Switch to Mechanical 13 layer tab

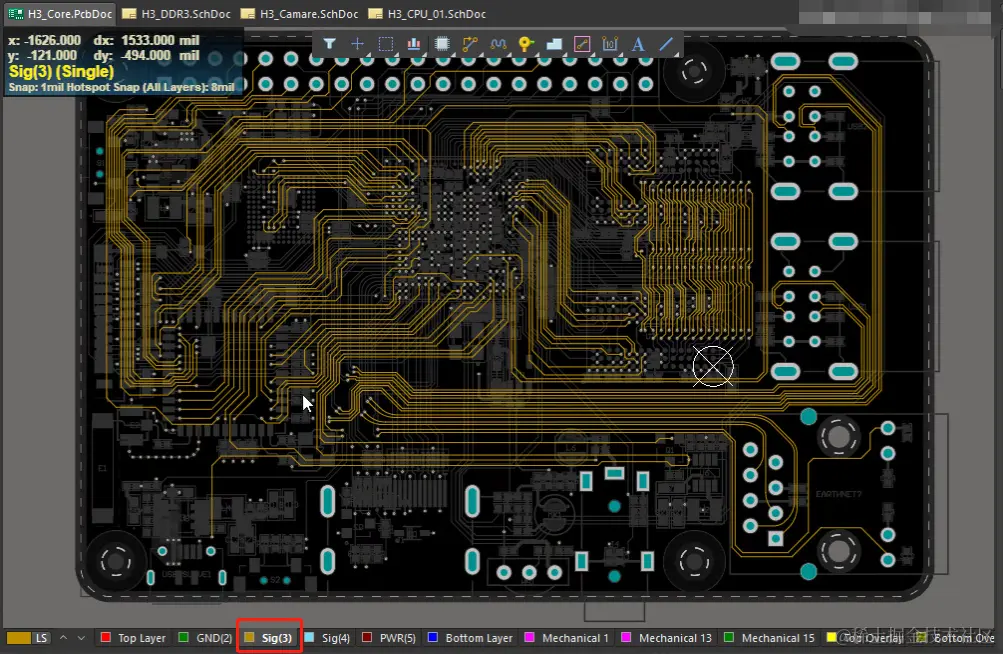click(x=667, y=638)
